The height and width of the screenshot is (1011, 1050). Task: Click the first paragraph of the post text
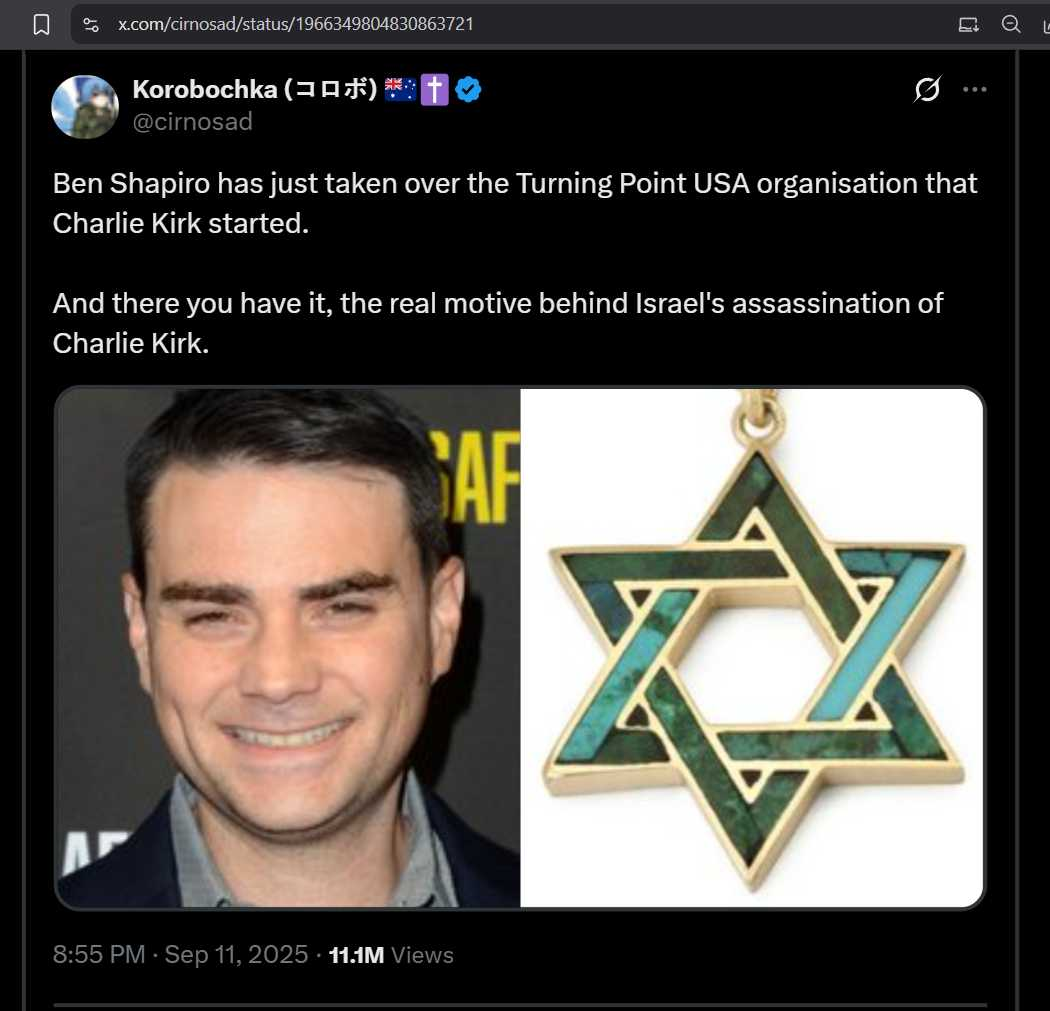pyautogui.click(x=515, y=203)
